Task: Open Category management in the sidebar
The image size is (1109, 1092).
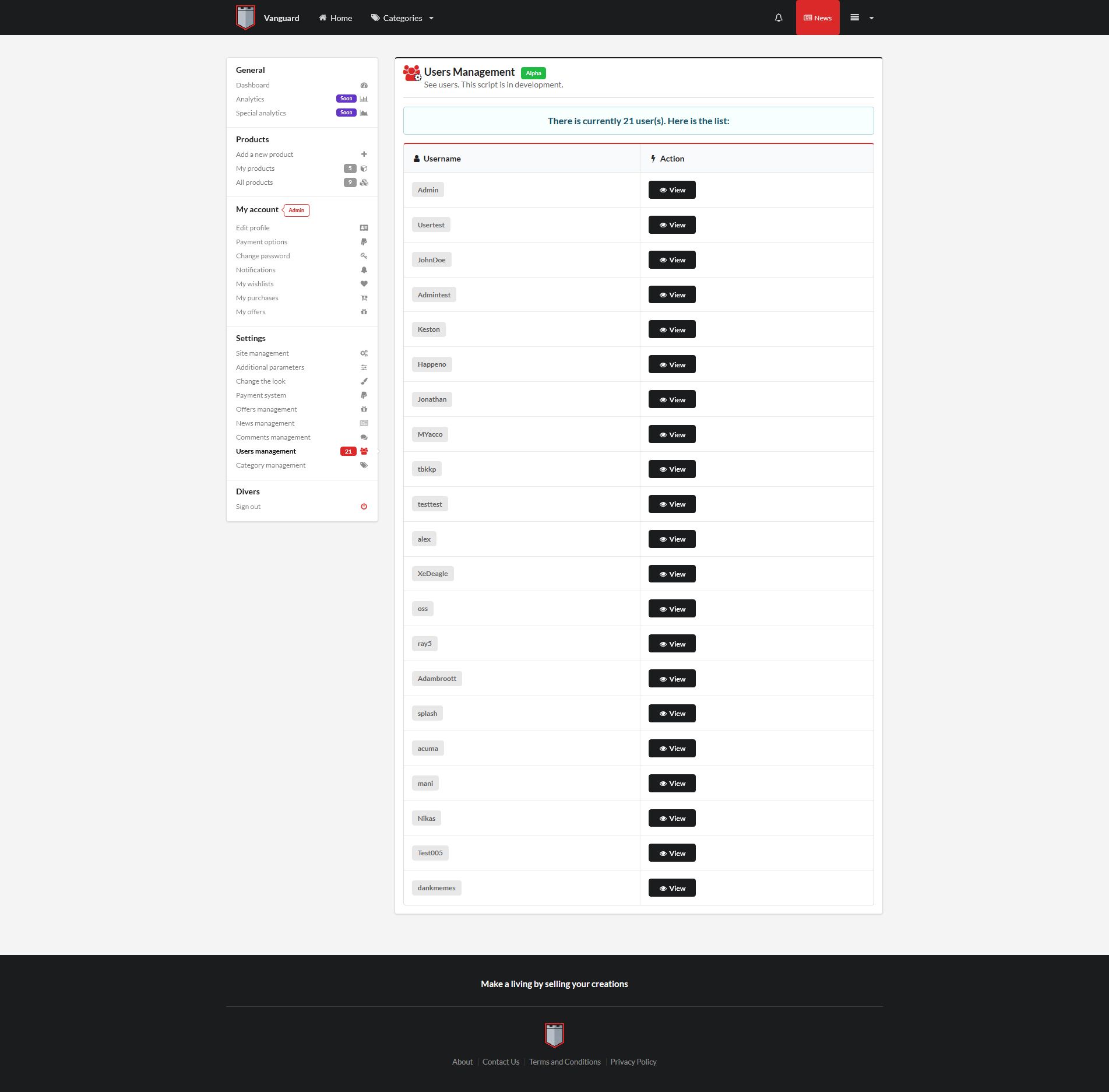Action: click(x=270, y=465)
